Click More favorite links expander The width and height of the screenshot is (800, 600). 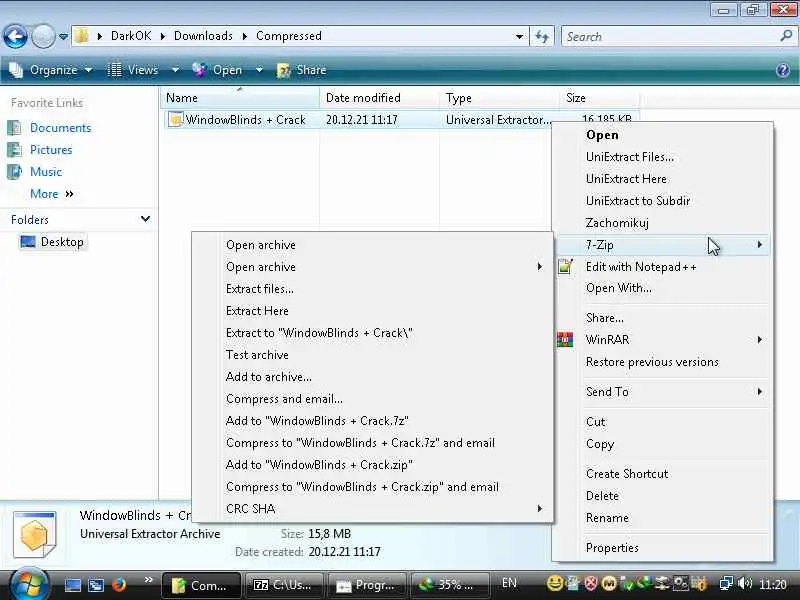click(x=52, y=193)
